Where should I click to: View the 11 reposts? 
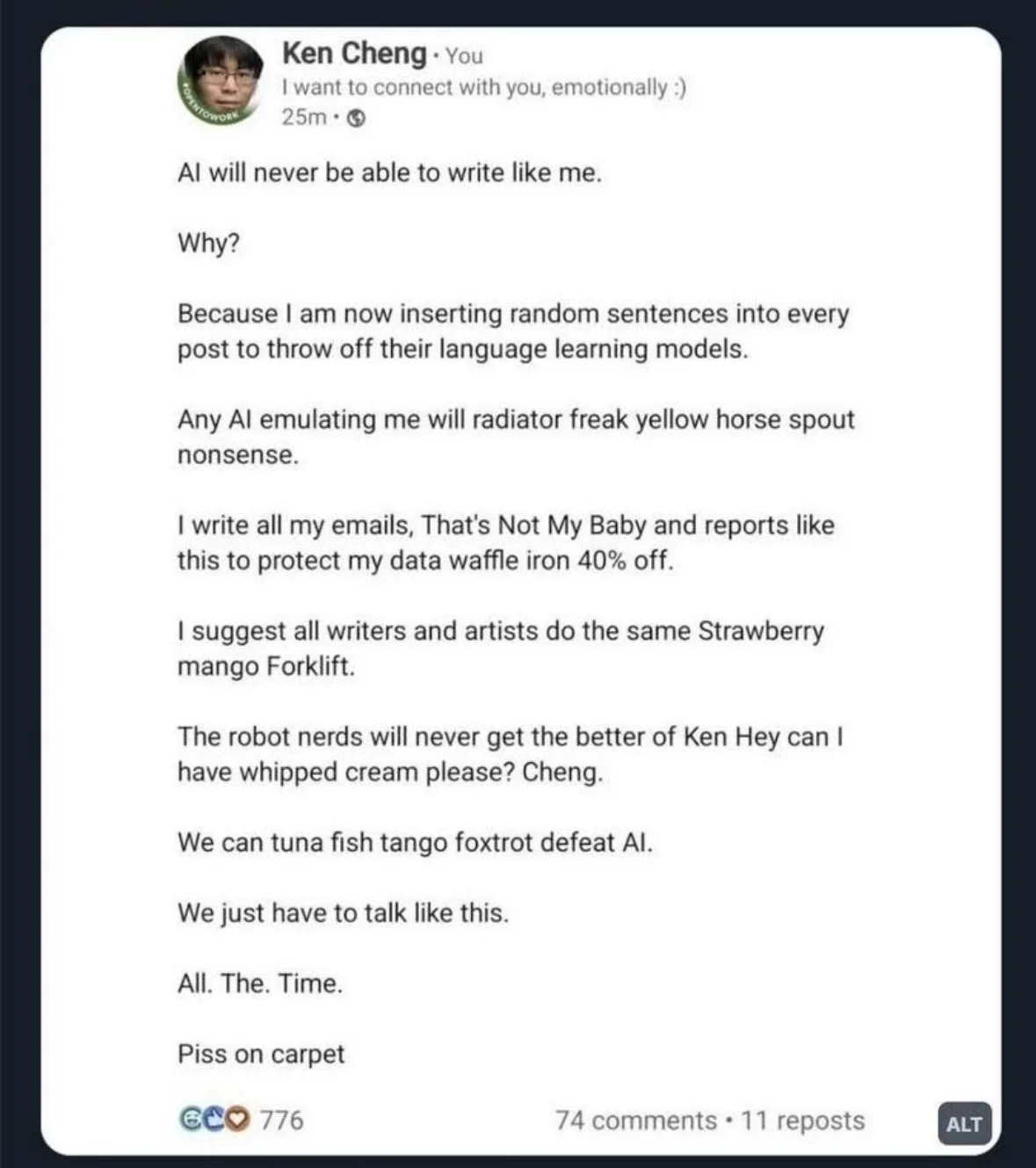[x=802, y=1121]
